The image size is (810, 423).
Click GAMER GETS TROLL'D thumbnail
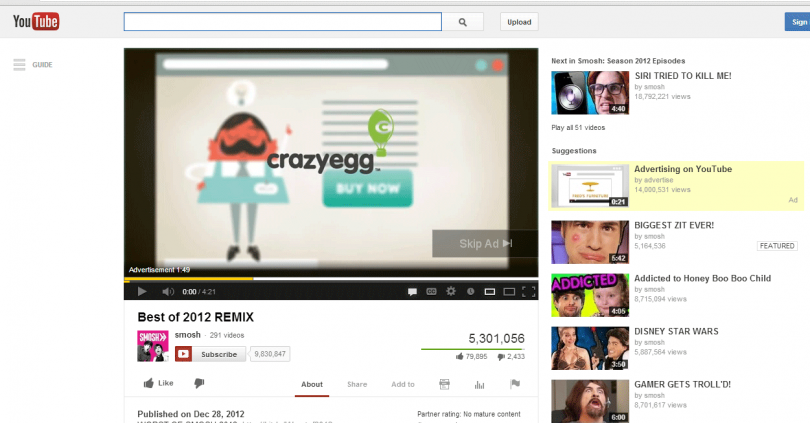pos(590,401)
